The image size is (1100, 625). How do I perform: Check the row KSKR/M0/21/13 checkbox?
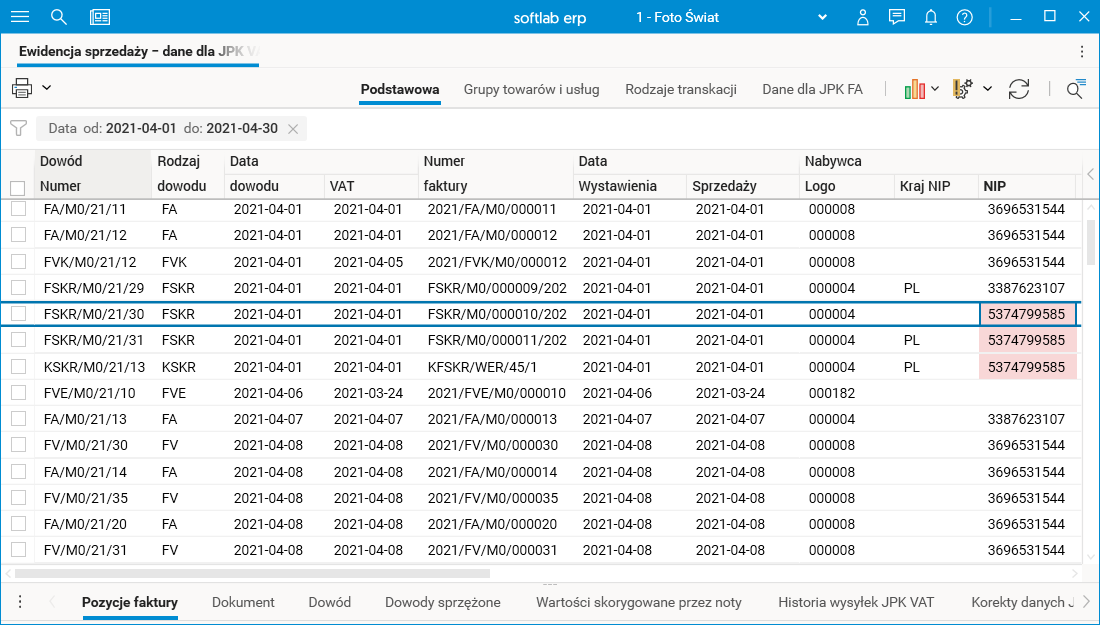click(x=18, y=366)
